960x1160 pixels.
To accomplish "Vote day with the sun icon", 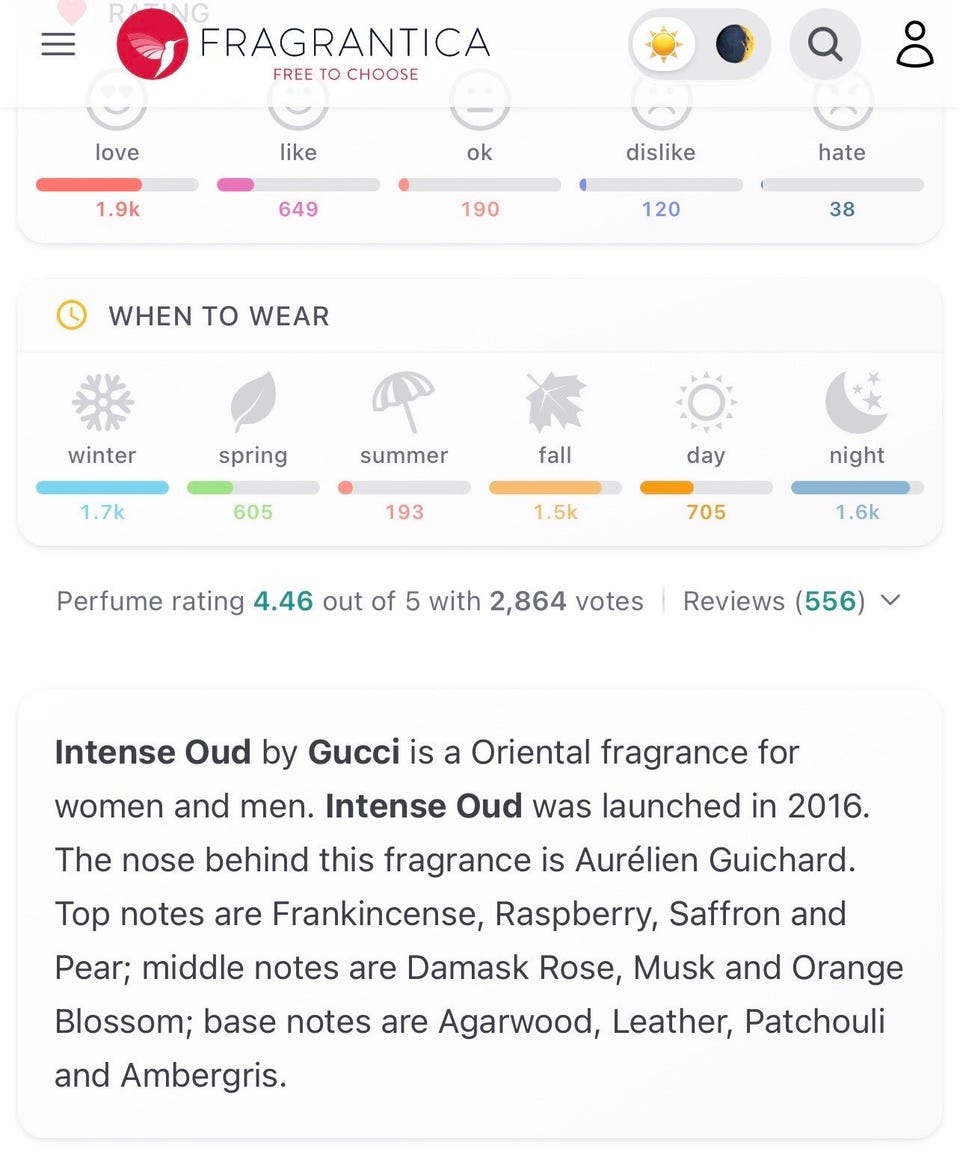I will pyautogui.click(x=706, y=402).
